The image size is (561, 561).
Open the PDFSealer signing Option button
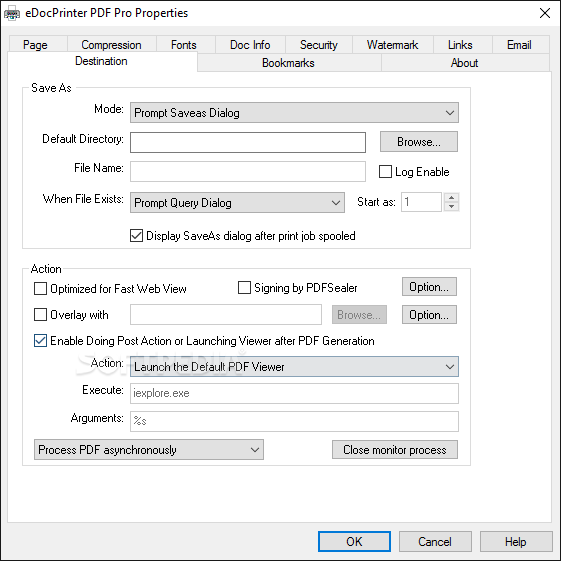429,287
